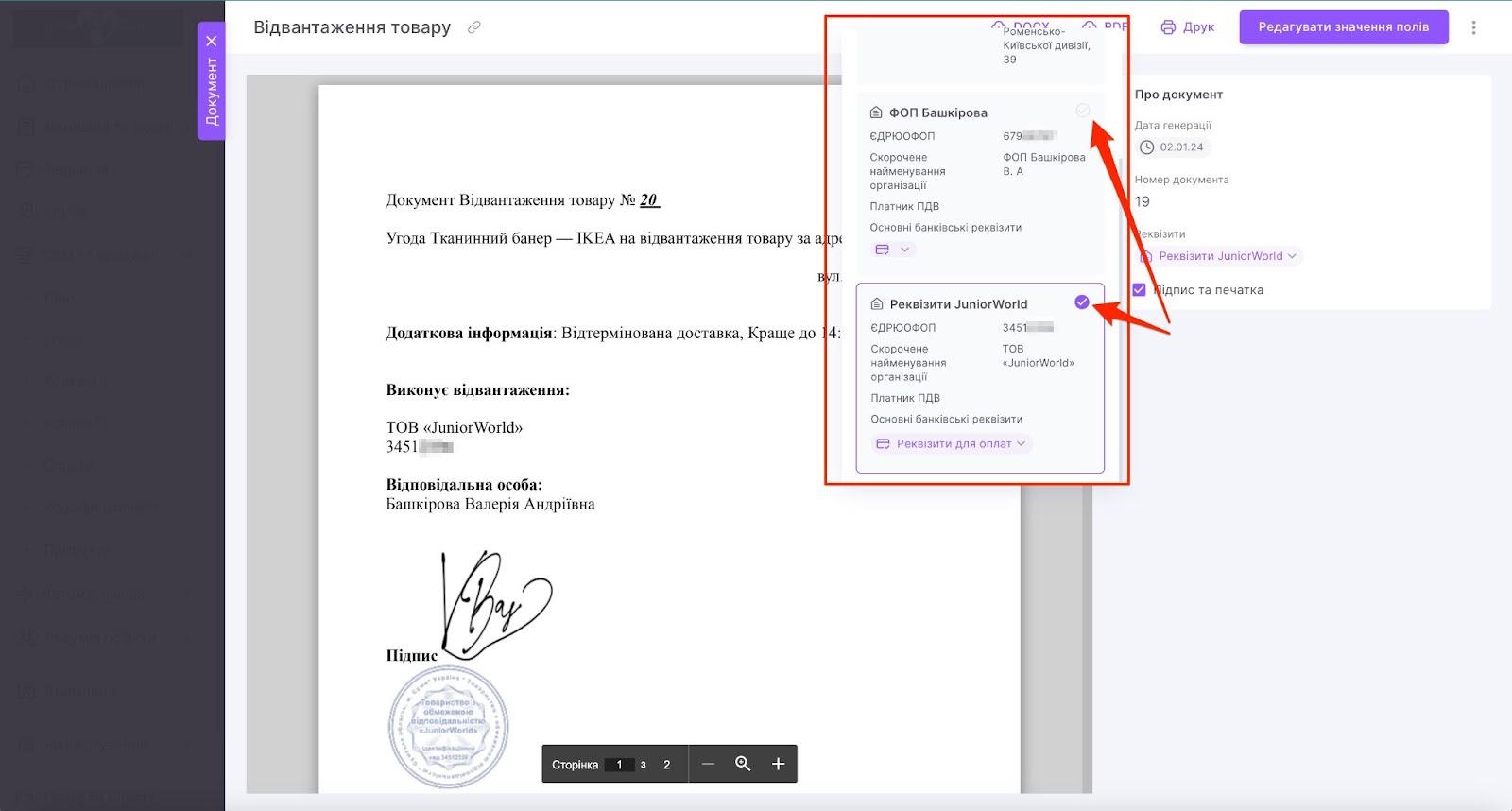Click the document number 20 in heading
Image resolution: width=1512 pixels, height=811 pixels.
pyautogui.click(x=648, y=200)
